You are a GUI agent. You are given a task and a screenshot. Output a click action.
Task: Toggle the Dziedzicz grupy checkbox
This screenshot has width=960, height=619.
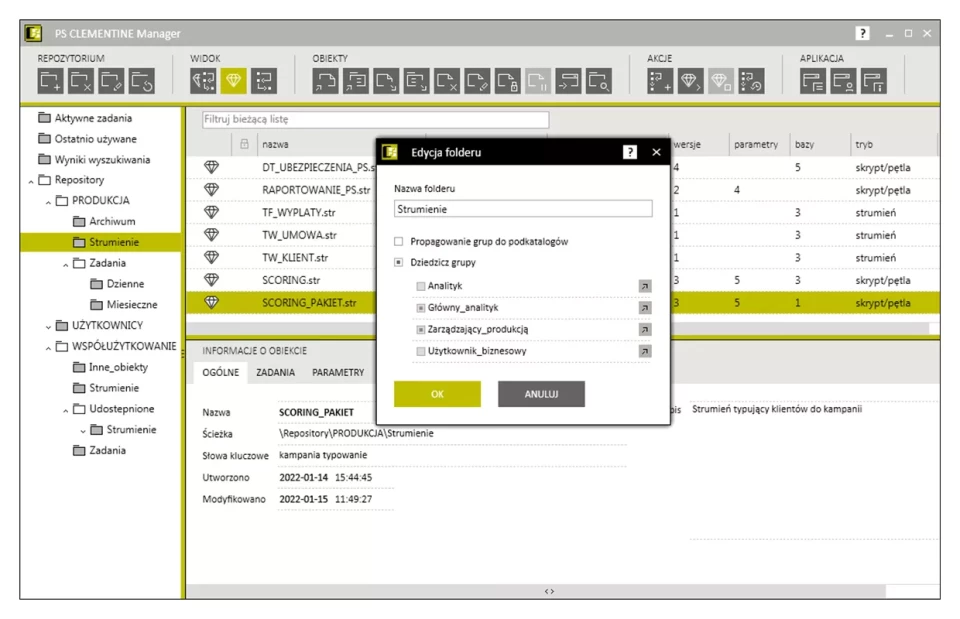point(399,262)
